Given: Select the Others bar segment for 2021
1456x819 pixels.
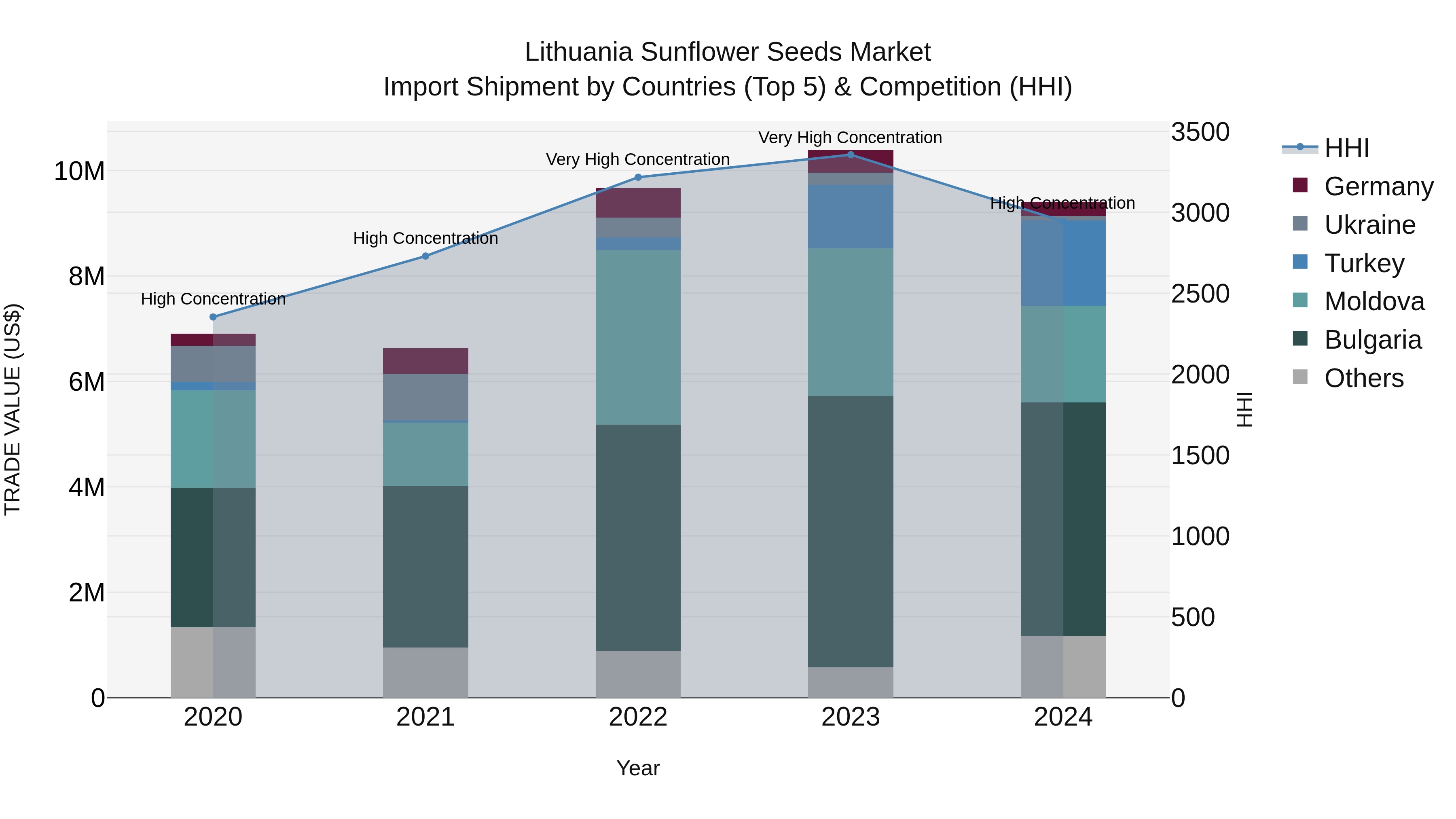Looking at the screenshot, I should click(x=425, y=673).
